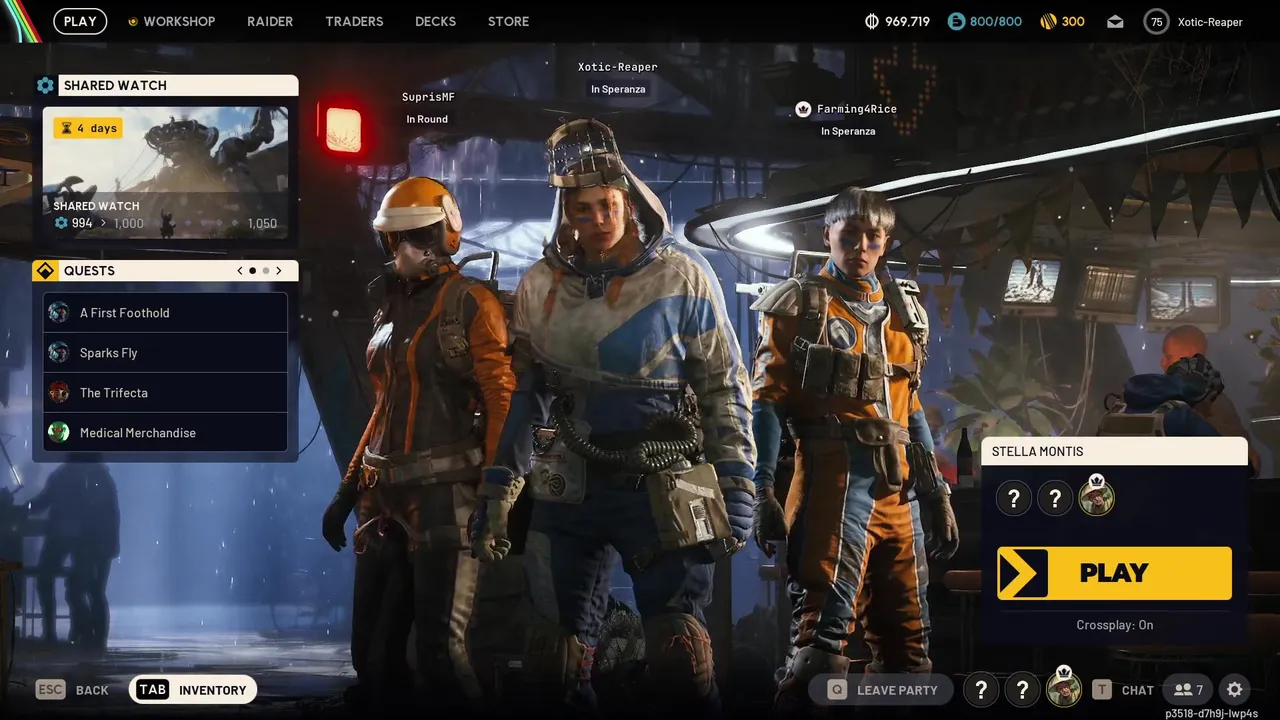Open the A First Foothold quest
This screenshot has width=1280, height=720.
(165, 313)
